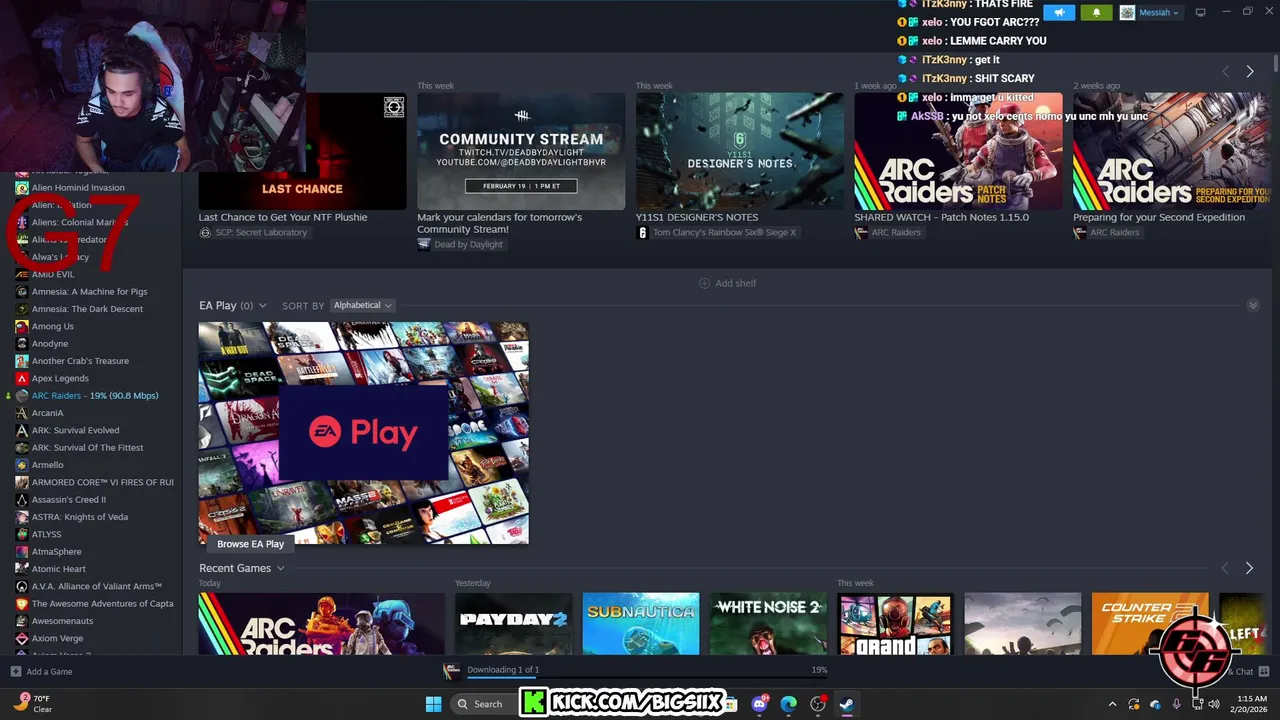Select Amnesia: A Machine for Pigs

(x=91, y=291)
